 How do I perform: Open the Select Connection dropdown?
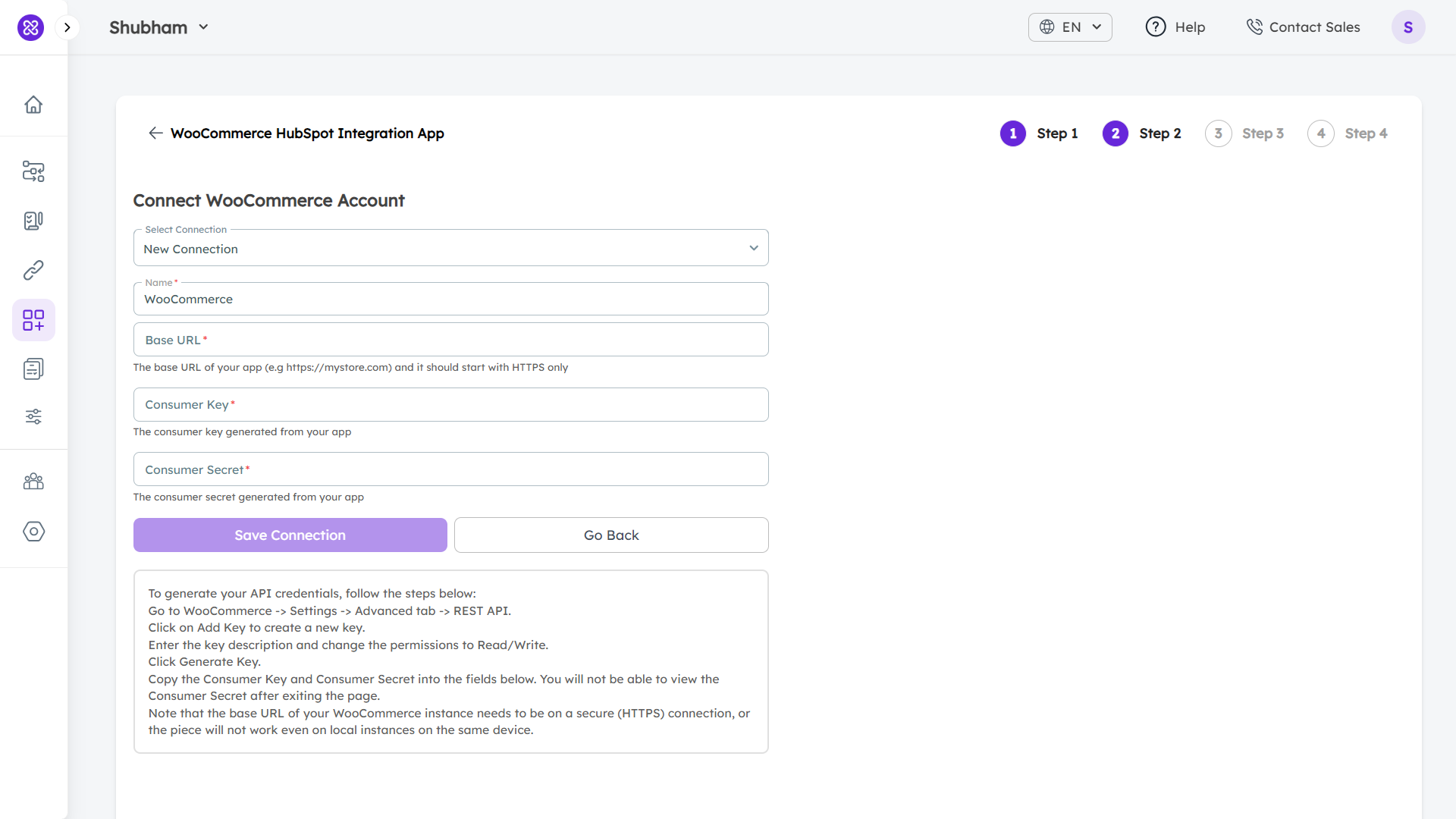pyautogui.click(x=450, y=248)
